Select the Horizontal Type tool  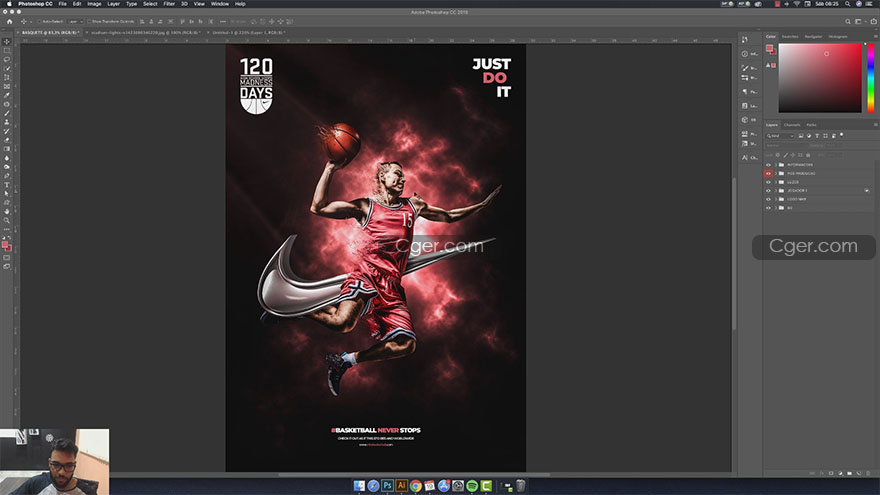tap(7, 185)
